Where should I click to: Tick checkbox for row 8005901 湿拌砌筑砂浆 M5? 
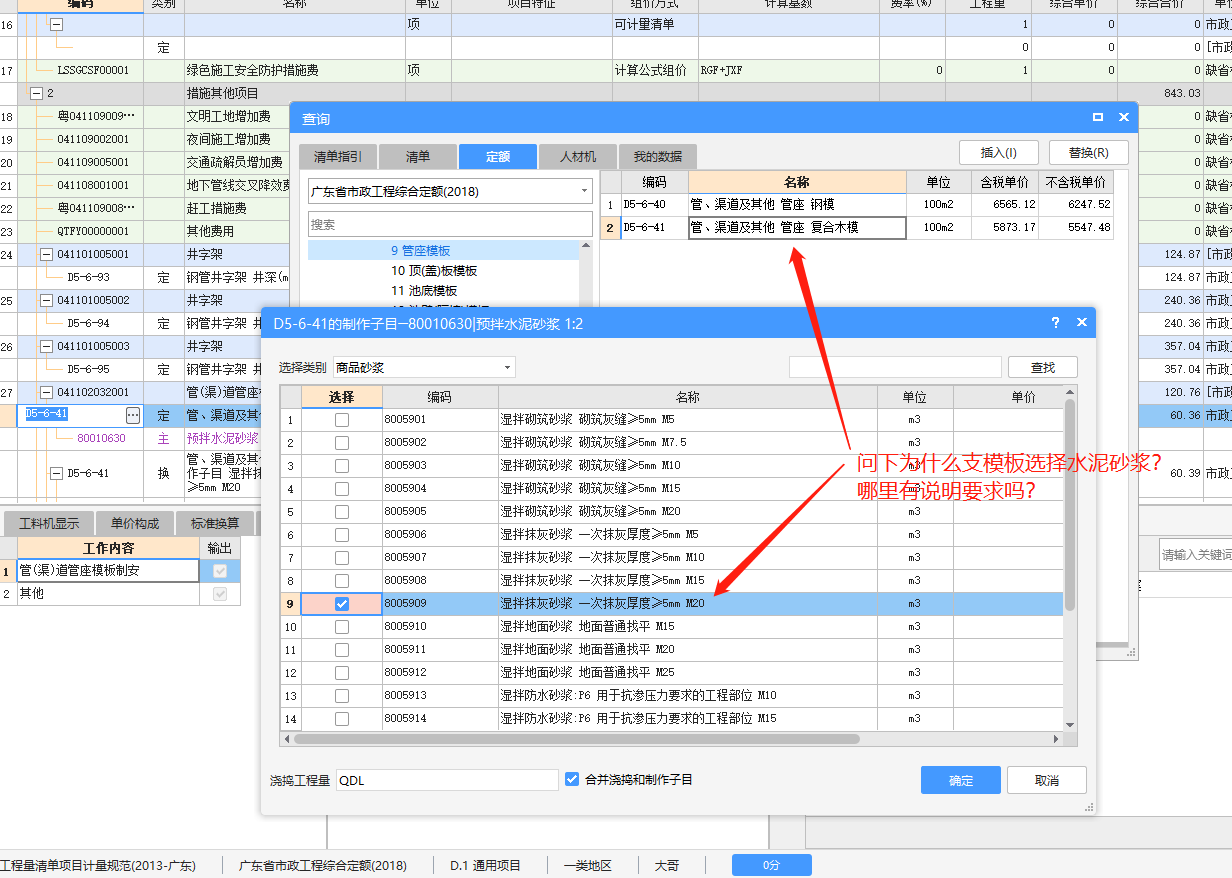tap(342, 420)
